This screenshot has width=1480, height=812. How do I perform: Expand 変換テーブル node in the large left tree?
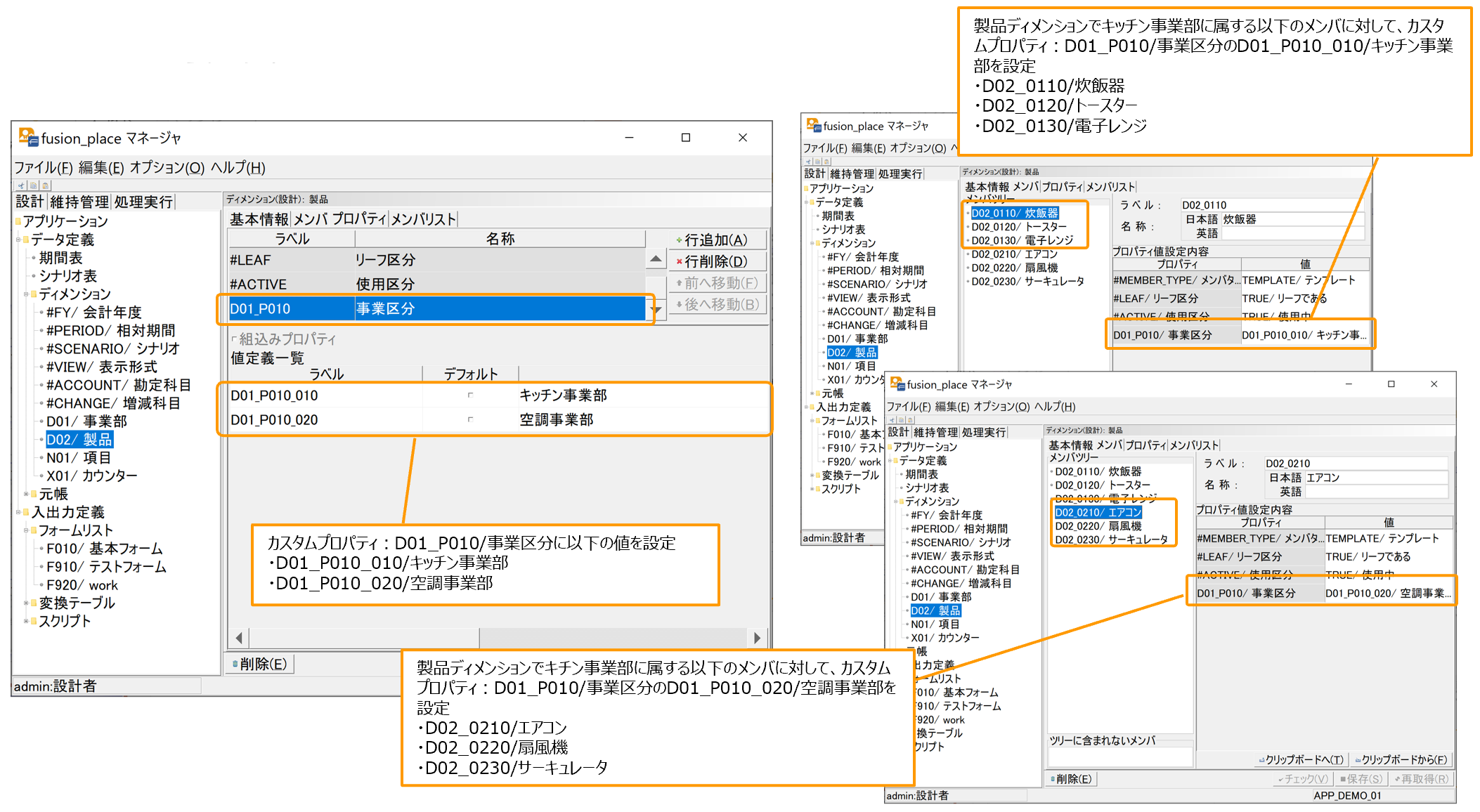[26, 603]
